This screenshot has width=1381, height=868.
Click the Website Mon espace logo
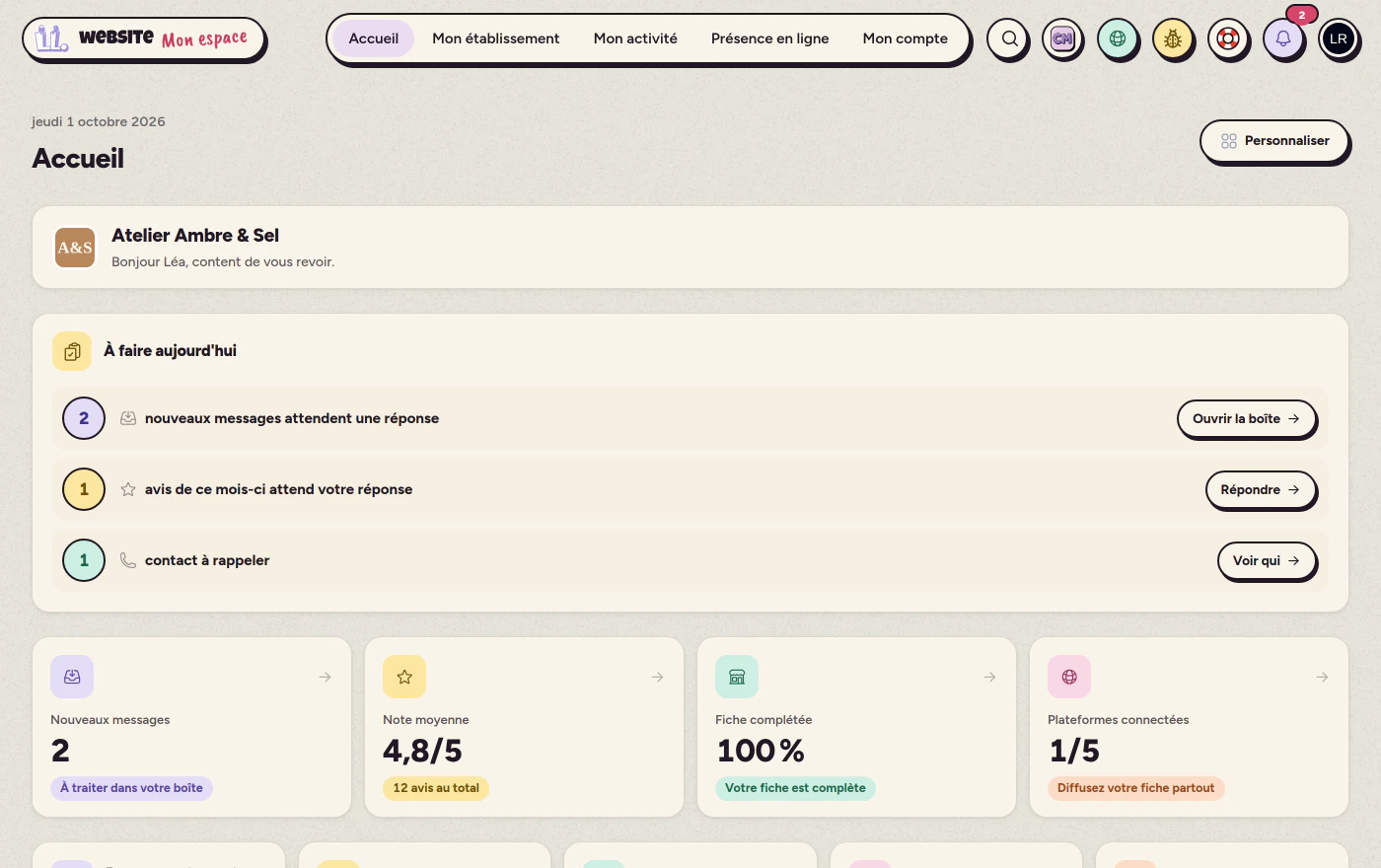coord(143,39)
